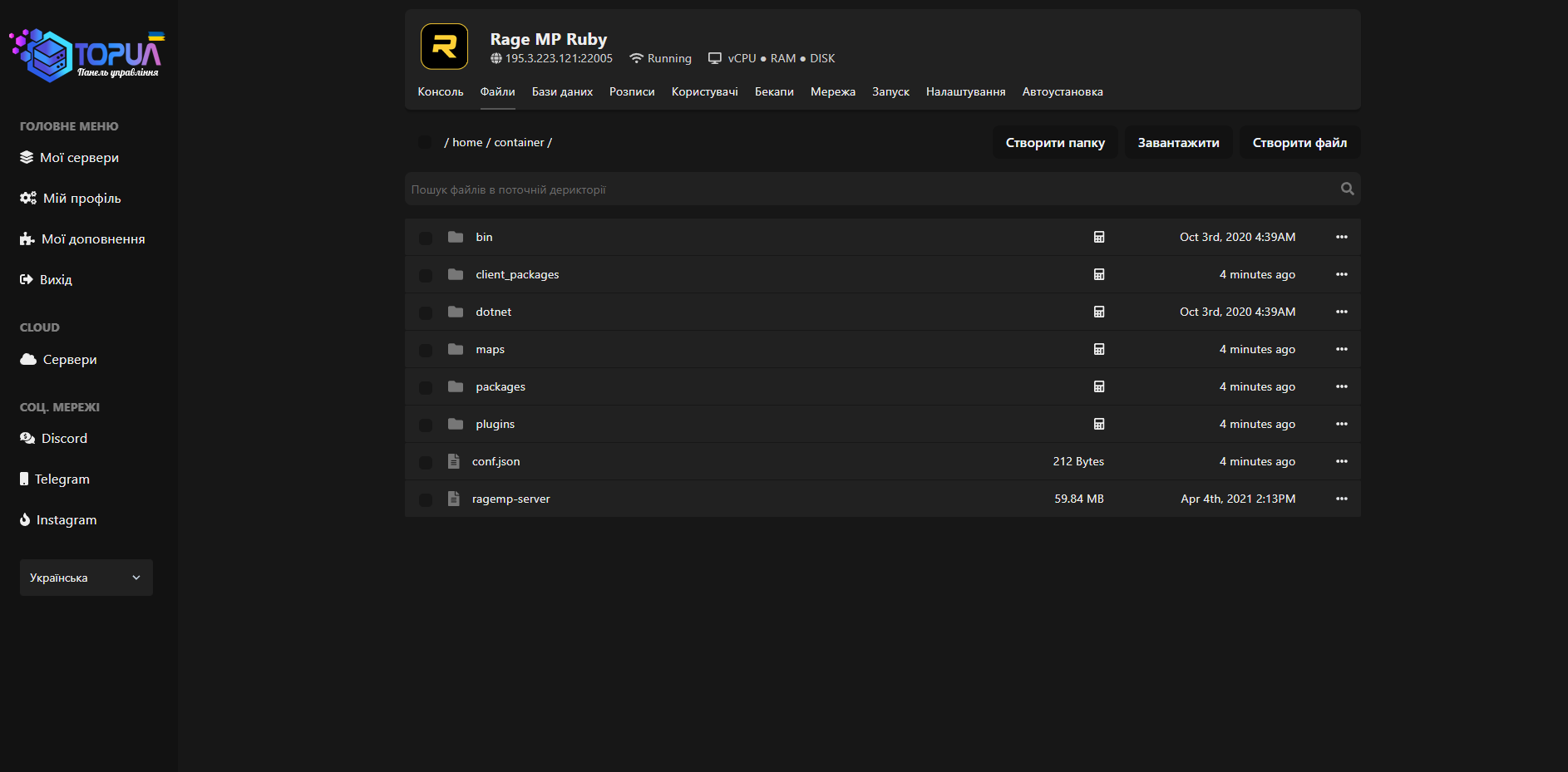Expand the three-dot menu for conf.json
This screenshot has height=772, width=1568.
click(1341, 462)
